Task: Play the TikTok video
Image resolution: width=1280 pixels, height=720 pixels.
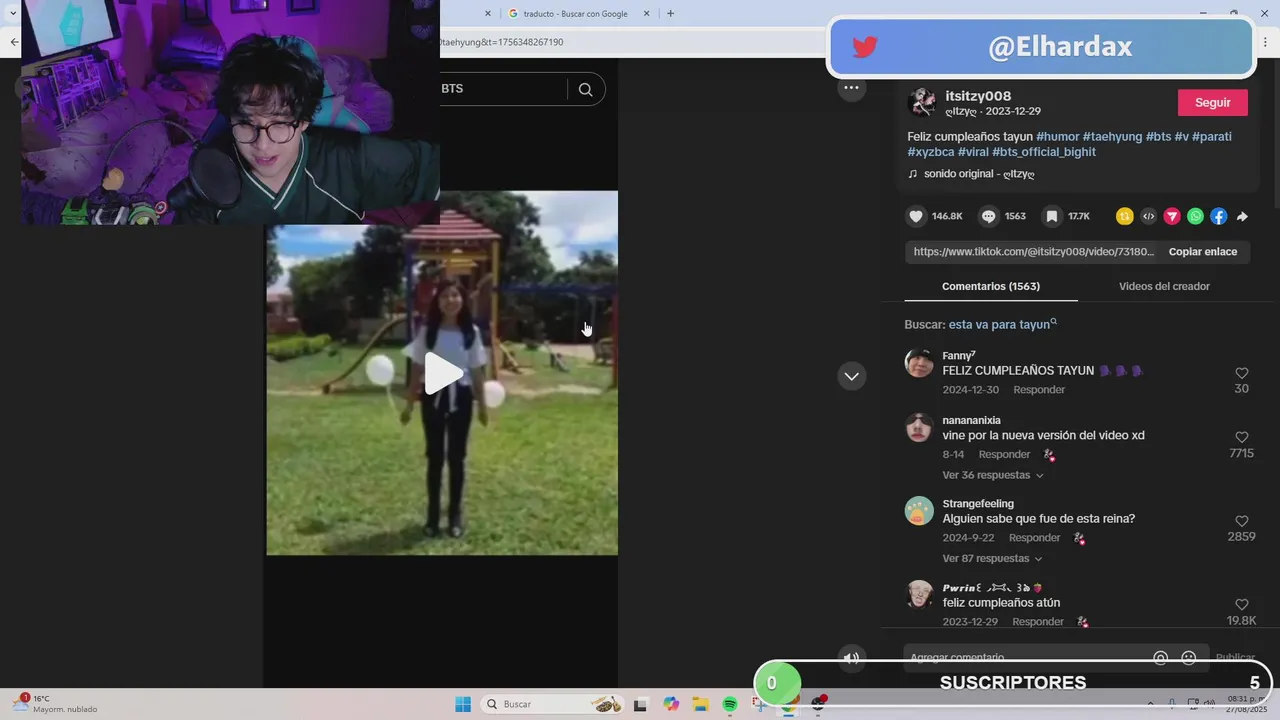Action: click(443, 373)
